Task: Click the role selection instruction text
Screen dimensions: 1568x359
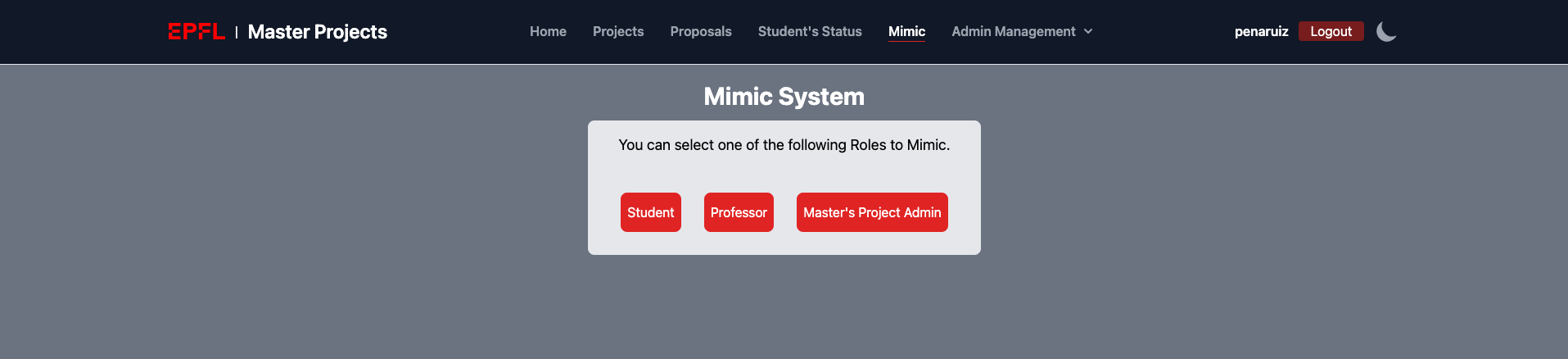Action: pyautogui.click(x=784, y=145)
